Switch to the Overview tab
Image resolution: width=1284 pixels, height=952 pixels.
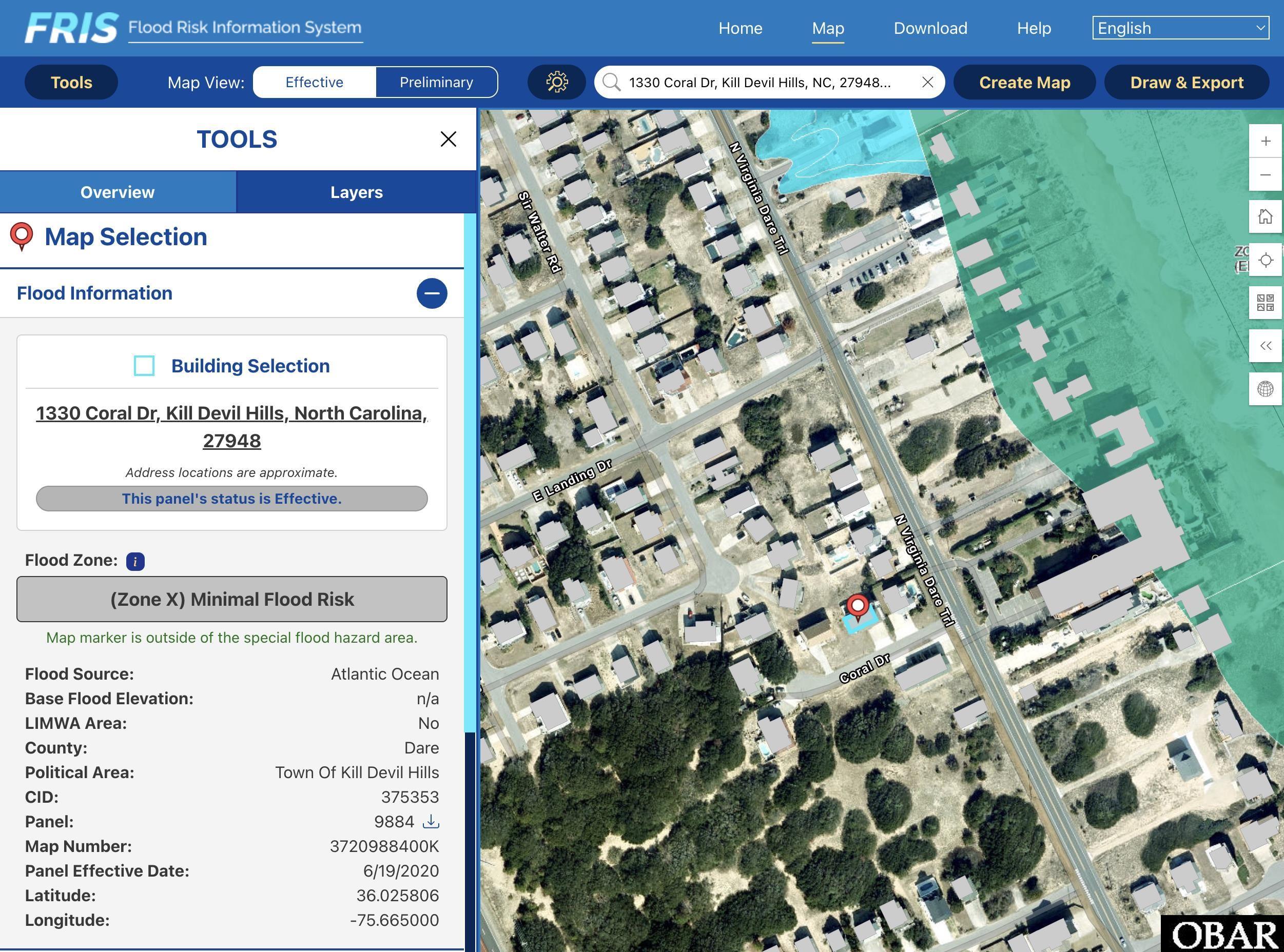pyautogui.click(x=118, y=192)
